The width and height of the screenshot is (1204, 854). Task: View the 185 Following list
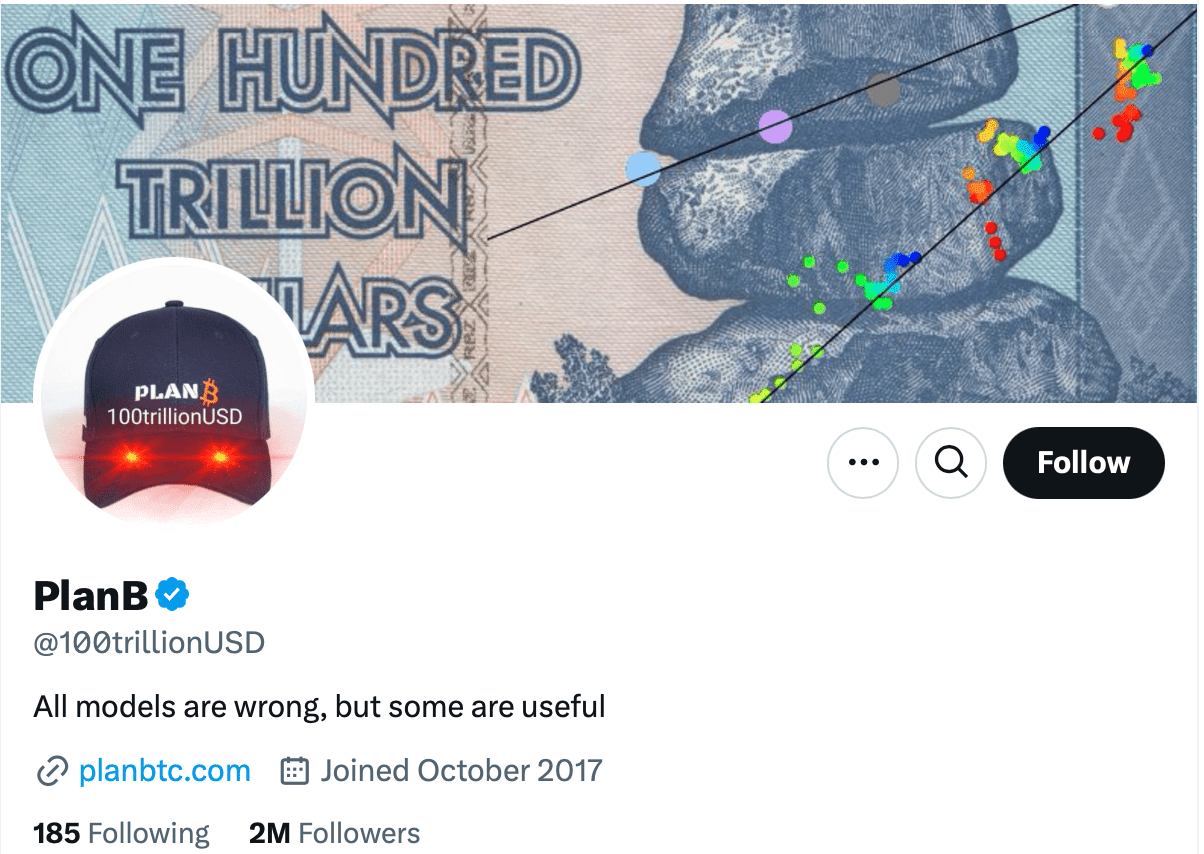coord(121,833)
